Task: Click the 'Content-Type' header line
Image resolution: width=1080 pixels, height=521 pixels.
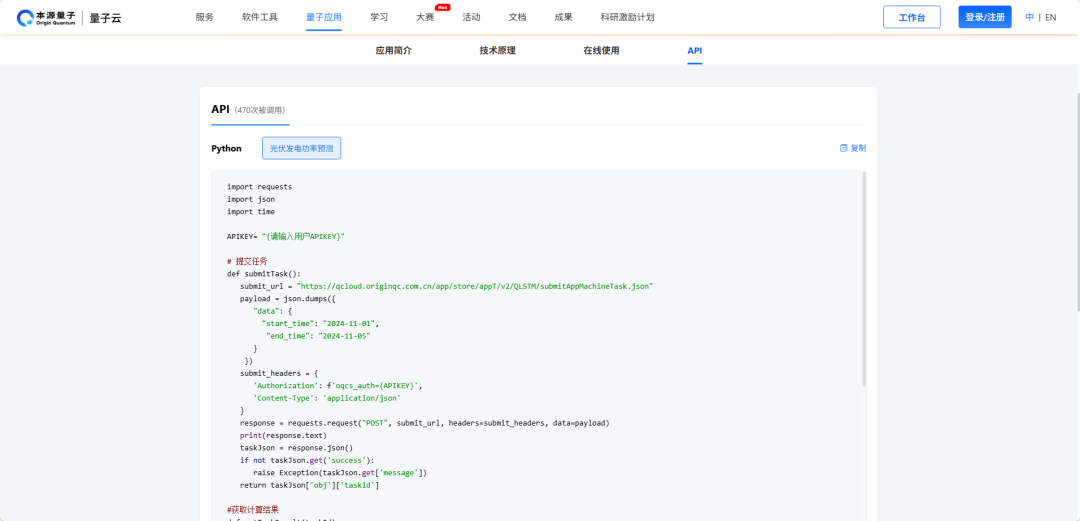Action: click(327, 398)
